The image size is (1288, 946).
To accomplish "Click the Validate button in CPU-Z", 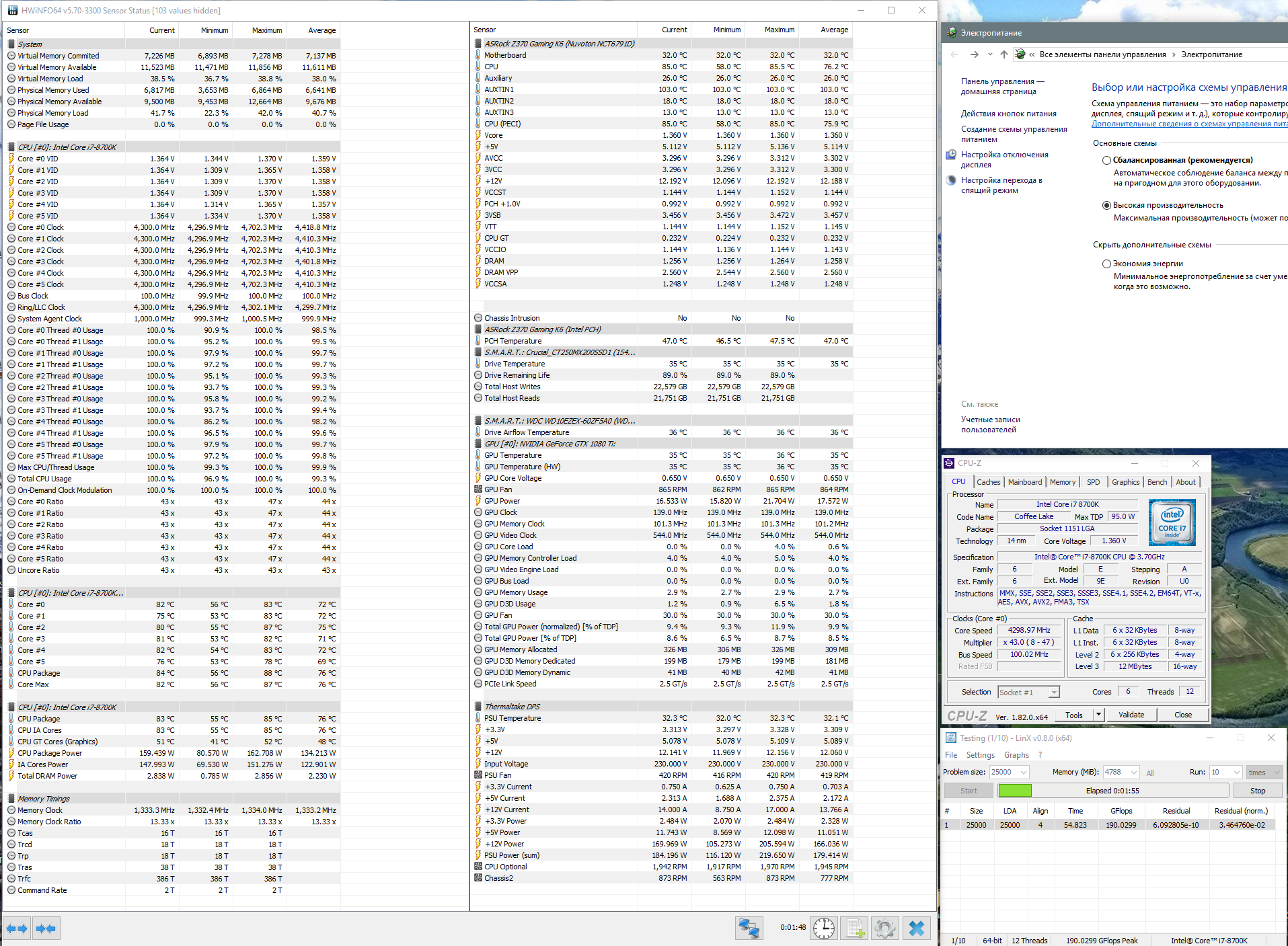I will [x=1131, y=715].
